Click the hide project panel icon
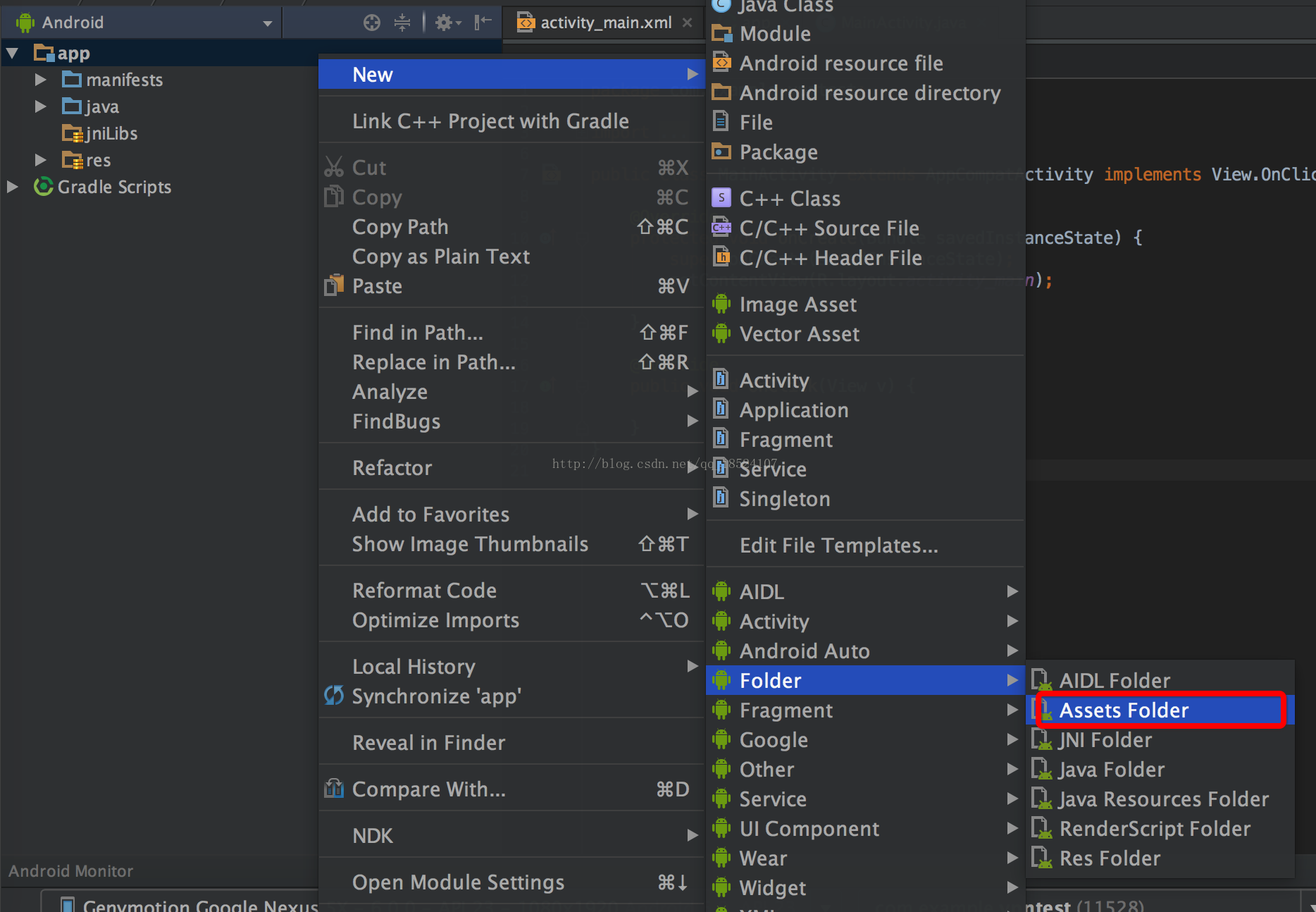 [483, 23]
